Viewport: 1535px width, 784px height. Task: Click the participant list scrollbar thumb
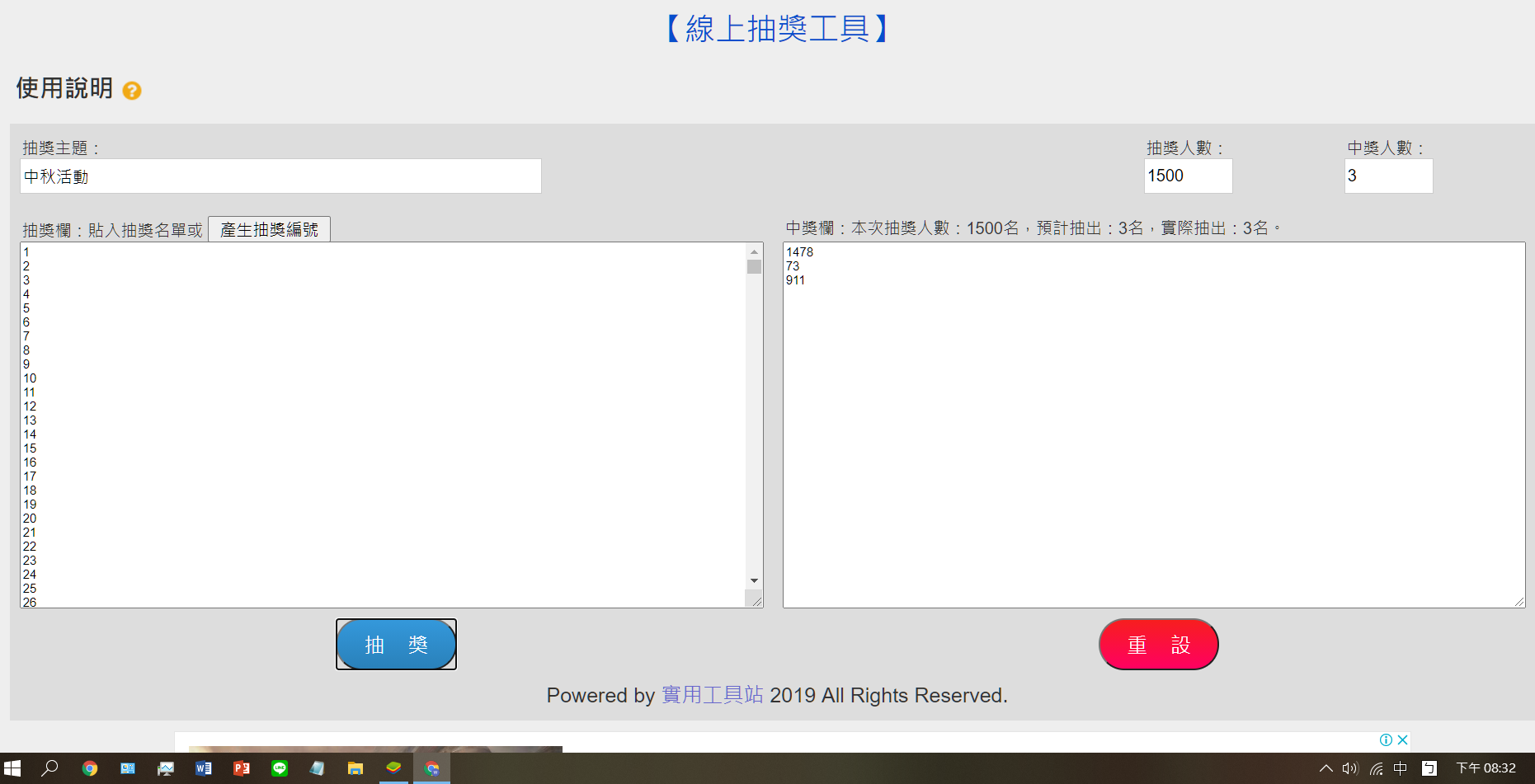754,266
